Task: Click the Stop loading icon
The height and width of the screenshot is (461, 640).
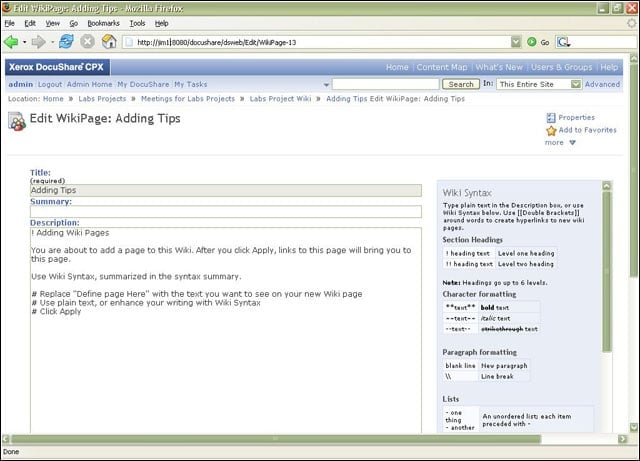Action: click(x=87, y=42)
